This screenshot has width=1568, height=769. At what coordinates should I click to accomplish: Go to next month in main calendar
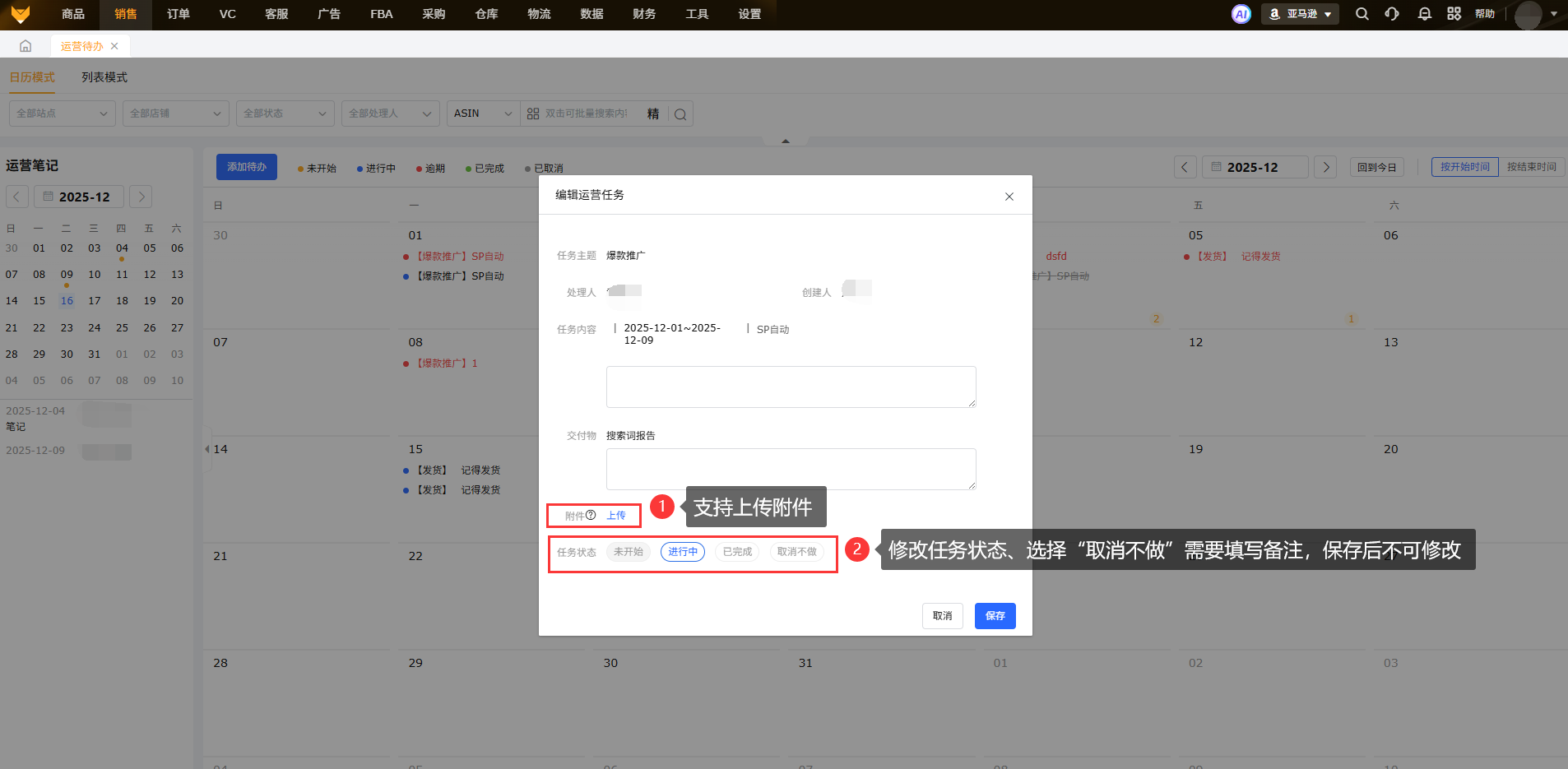(x=1325, y=167)
